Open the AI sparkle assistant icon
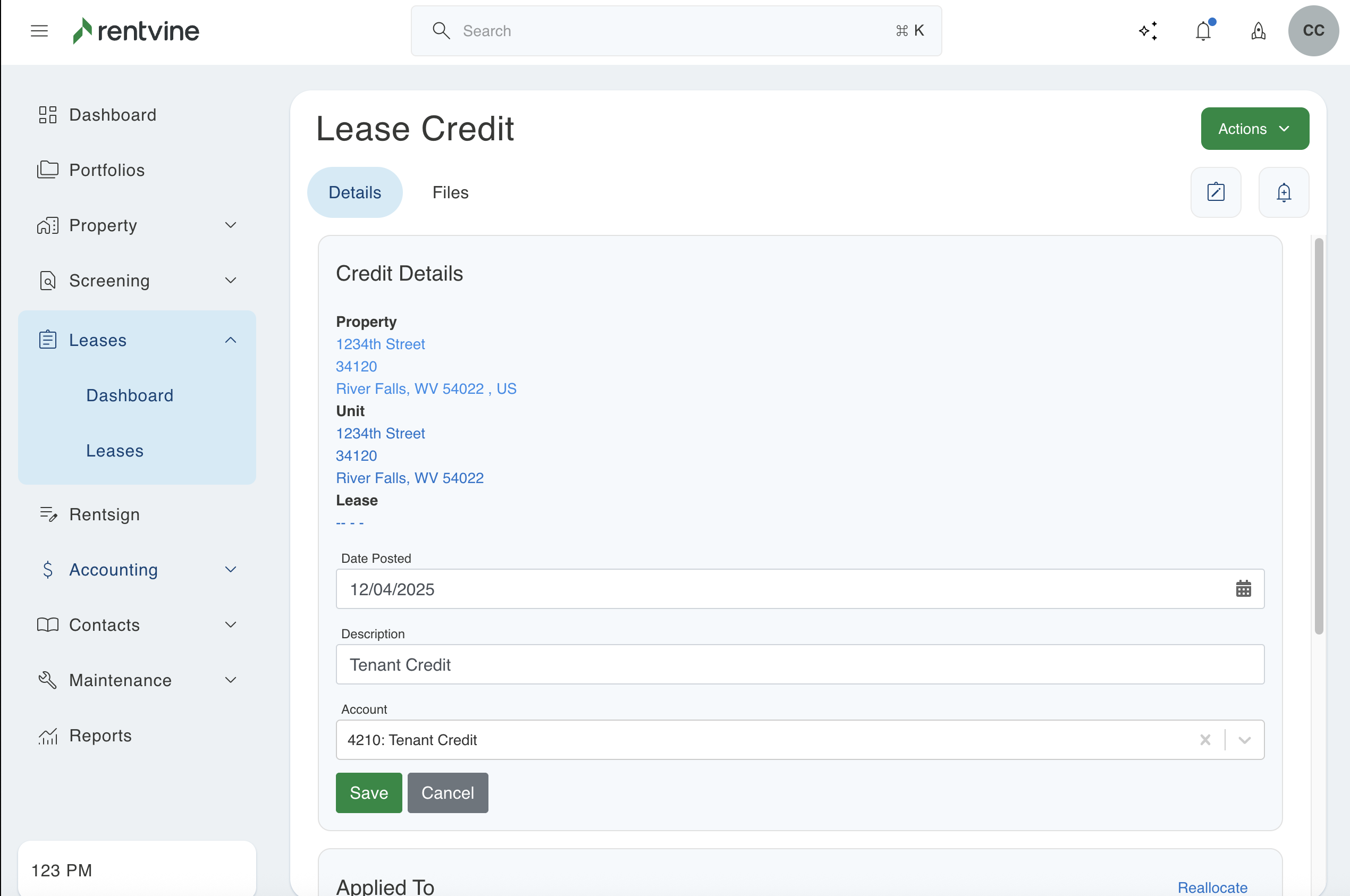The image size is (1350, 896). click(1148, 31)
